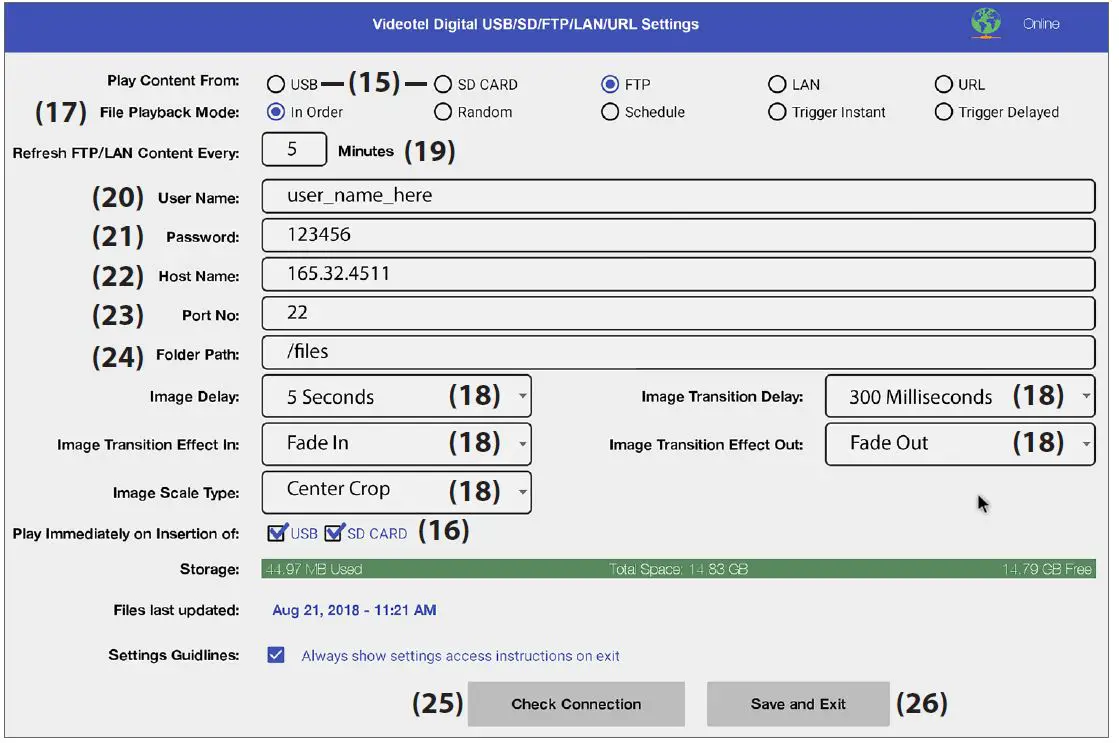Expand Image Transition Effect In dropdown
Viewport: 1119px width, 743px height.
396,443
